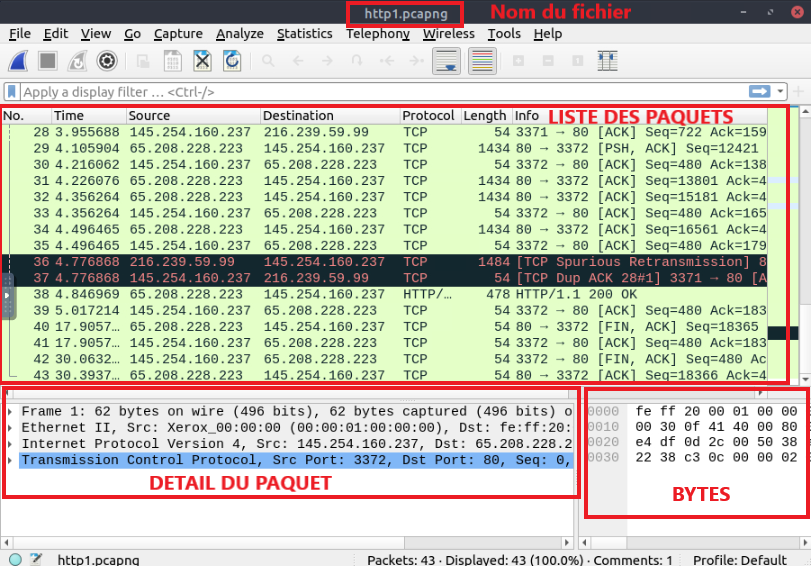Select packet 38 HTTP/1.1 200 OK

click(384, 294)
